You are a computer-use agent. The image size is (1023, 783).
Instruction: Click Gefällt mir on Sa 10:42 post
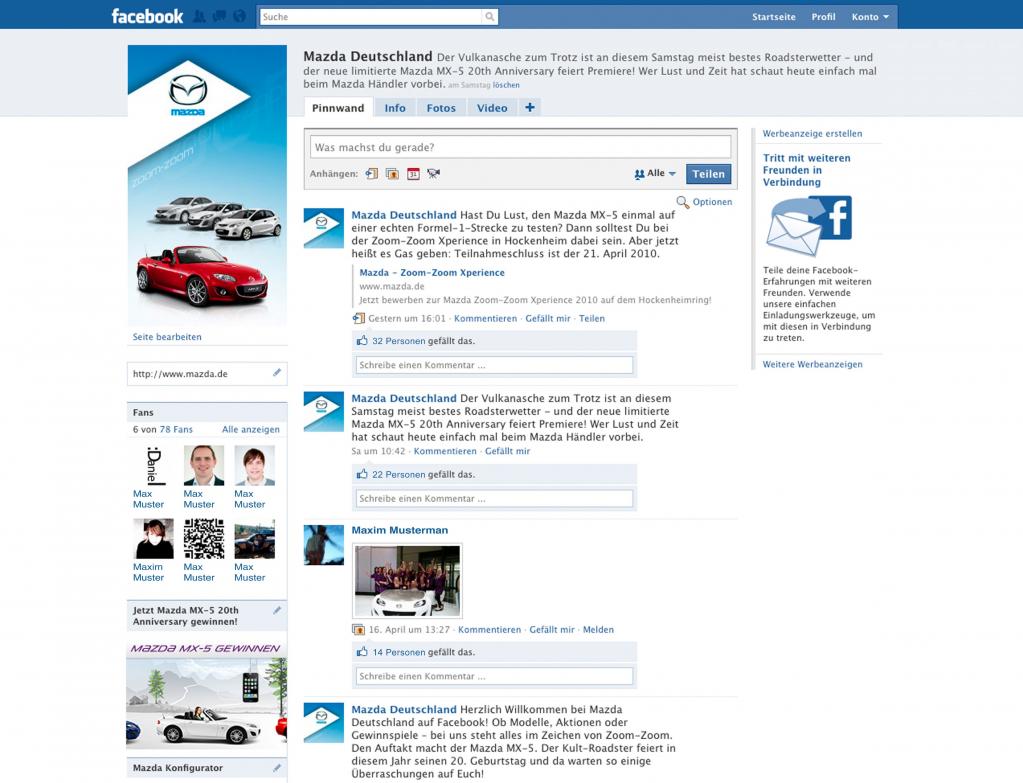[508, 451]
